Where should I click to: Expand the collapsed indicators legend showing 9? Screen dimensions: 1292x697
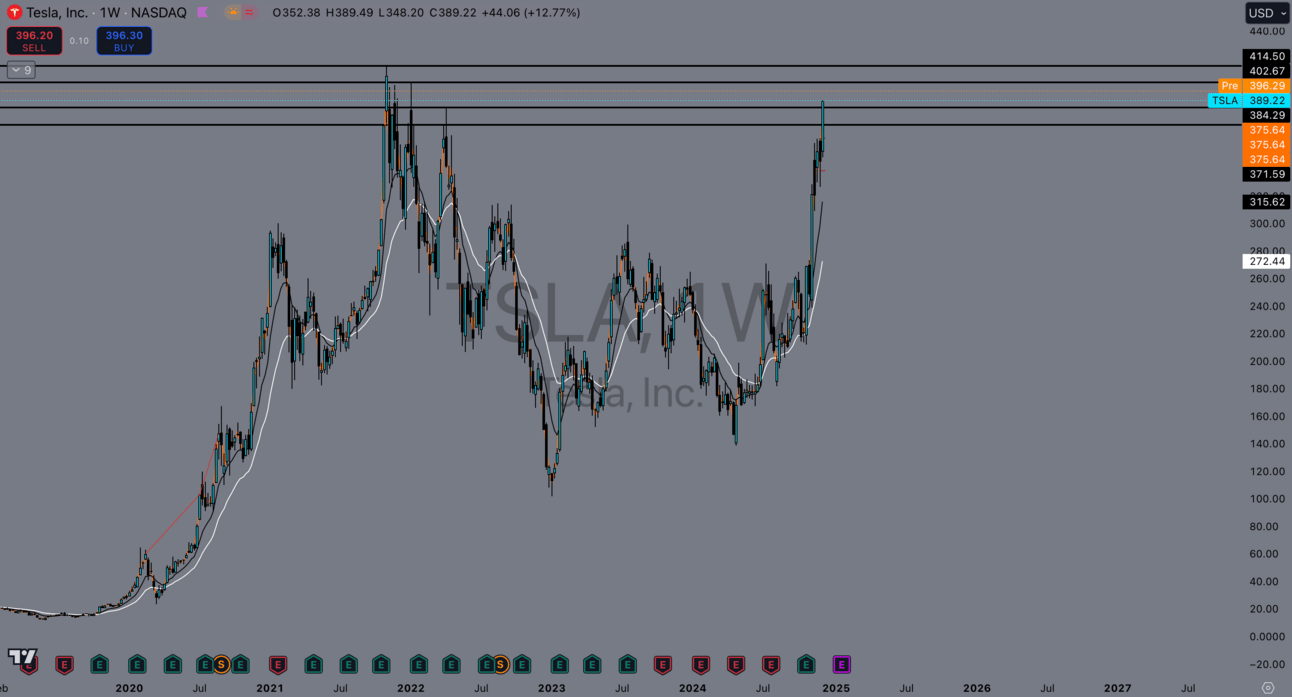point(21,70)
